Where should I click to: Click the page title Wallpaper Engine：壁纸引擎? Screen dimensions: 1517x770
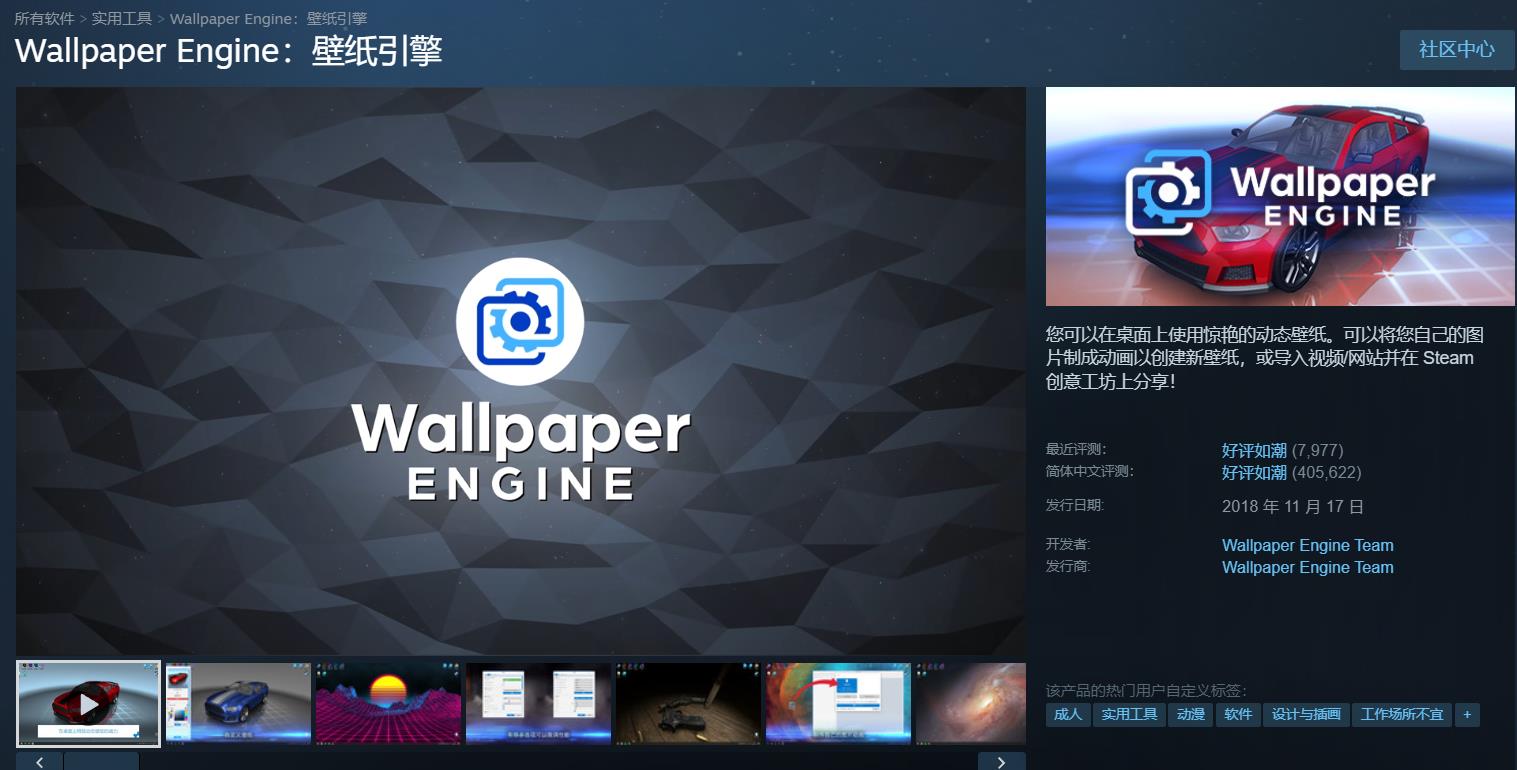229,52
